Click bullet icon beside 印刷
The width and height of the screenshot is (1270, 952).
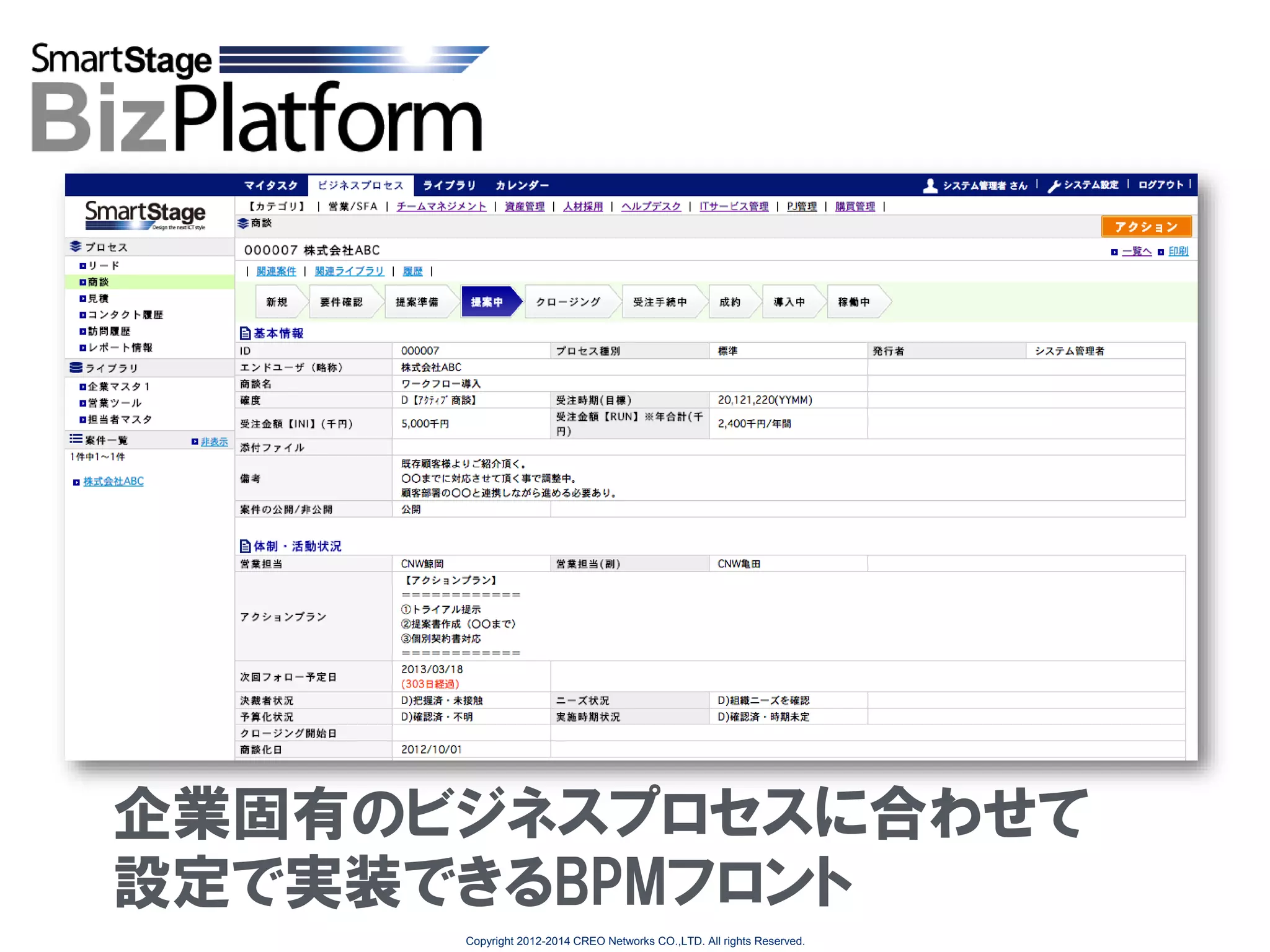[x=1161, y=252]
